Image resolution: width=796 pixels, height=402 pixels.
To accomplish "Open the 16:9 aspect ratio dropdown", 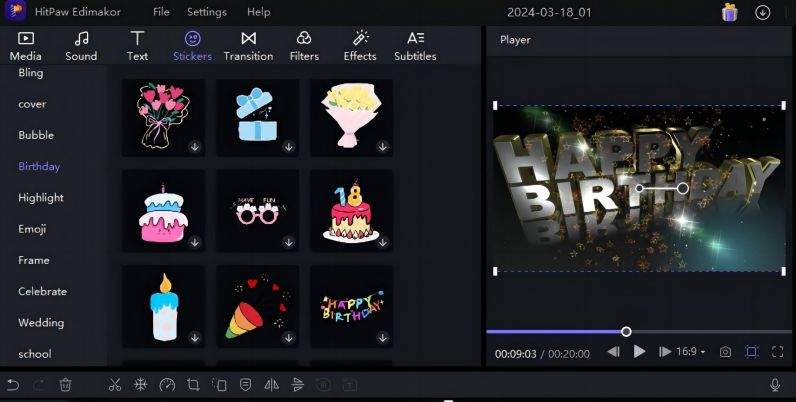I will coord(691,351).
